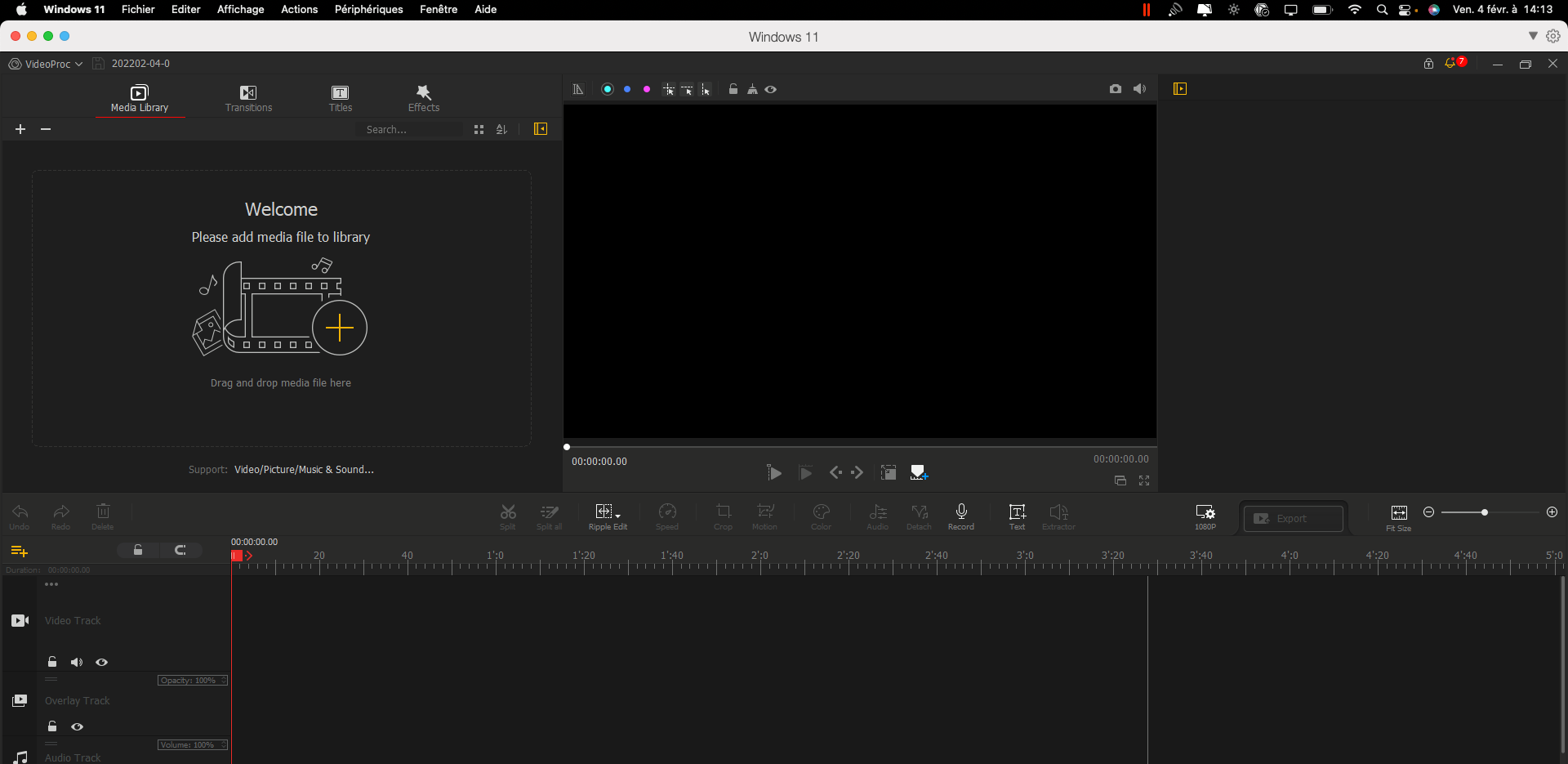Zoom out the timeline with minus
This screenshot has width=1568, height=764.
pyautogui.click(x=1429, y=512)
